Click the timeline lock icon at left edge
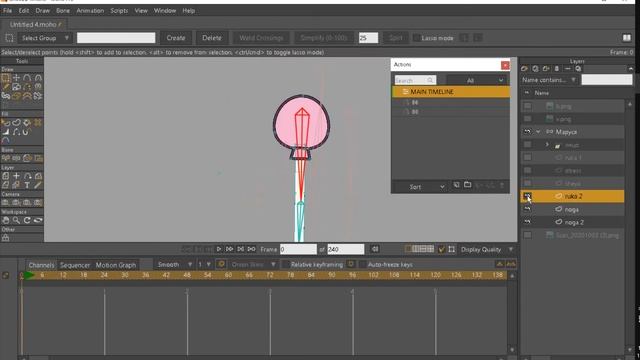This screenshot has width=640, height=360. [6, 276]
